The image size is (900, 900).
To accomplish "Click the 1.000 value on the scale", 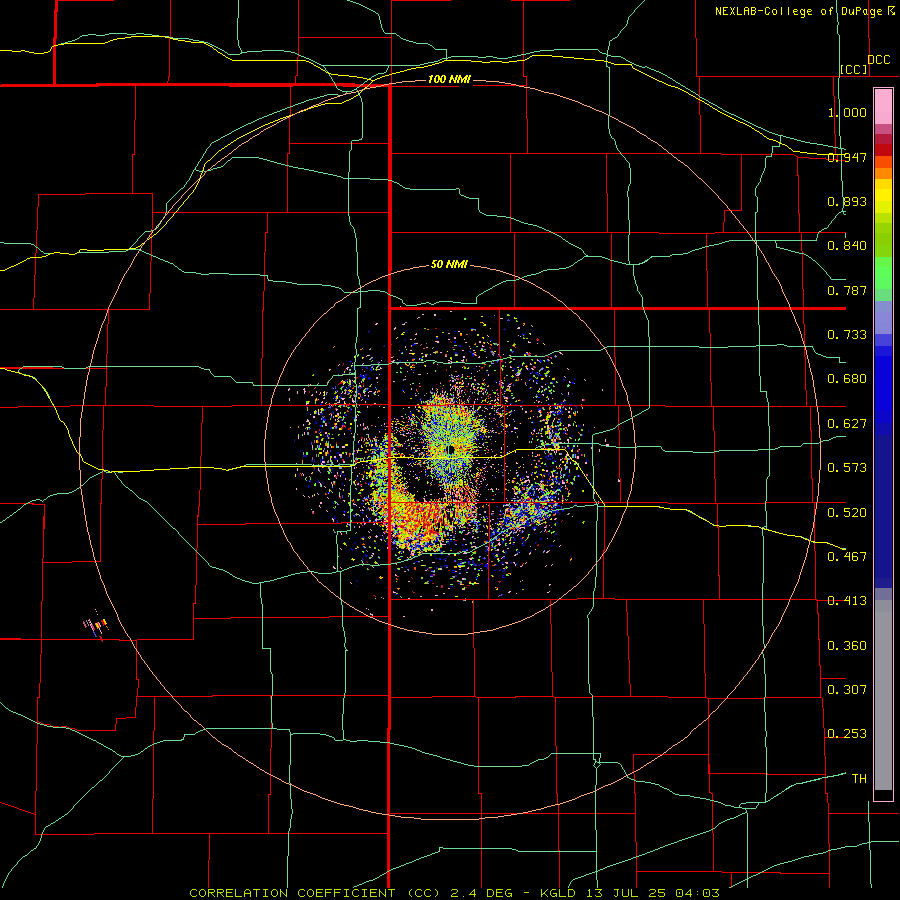I will click(x=847, y=112).
